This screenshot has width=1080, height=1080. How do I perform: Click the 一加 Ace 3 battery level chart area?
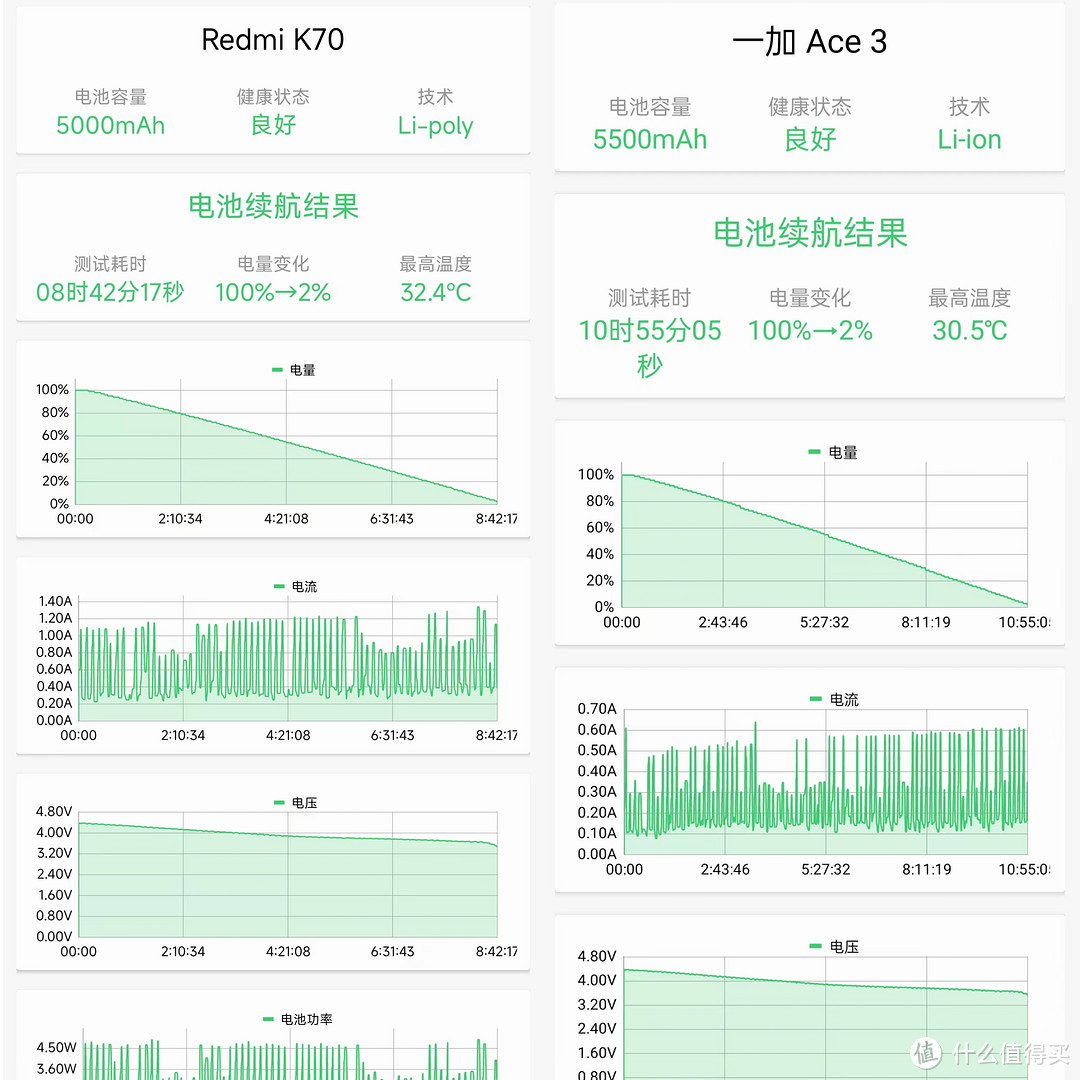coord(824,535)
